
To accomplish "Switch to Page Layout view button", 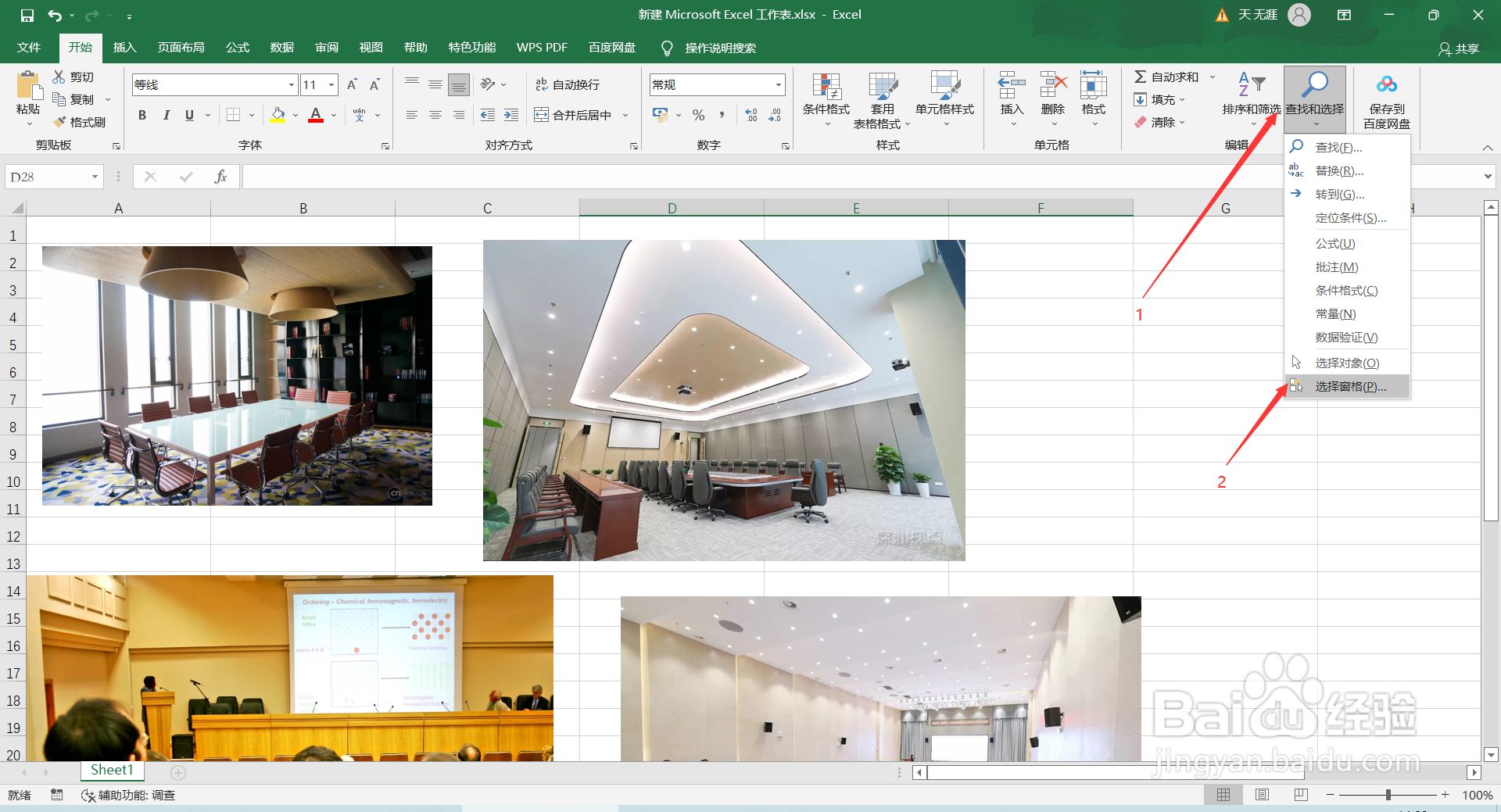I will pyautogui.click(x=1262, y=795).
